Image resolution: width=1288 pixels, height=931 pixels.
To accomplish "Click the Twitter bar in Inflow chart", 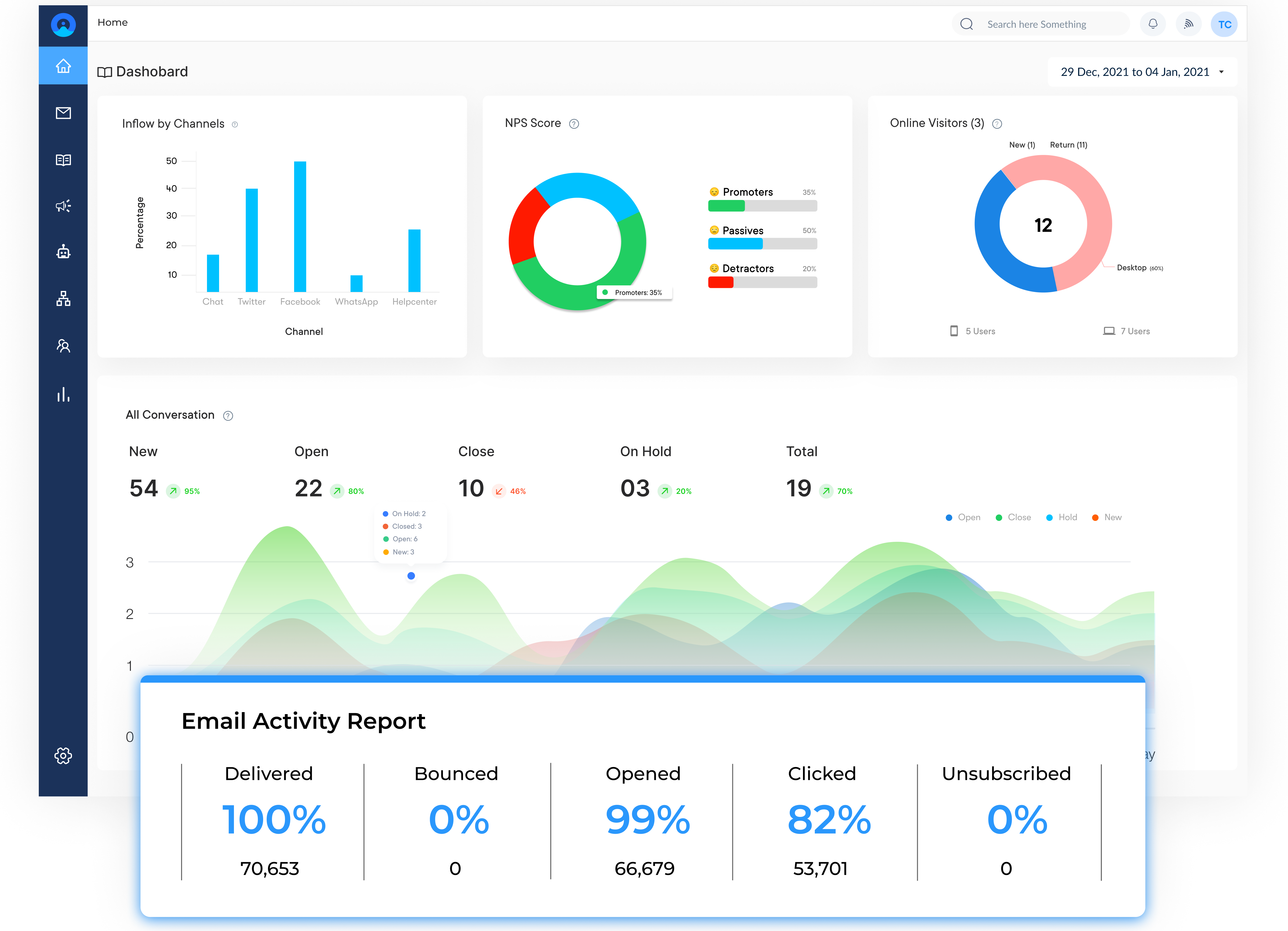I will pyautogui.click(x=252, y=240).
